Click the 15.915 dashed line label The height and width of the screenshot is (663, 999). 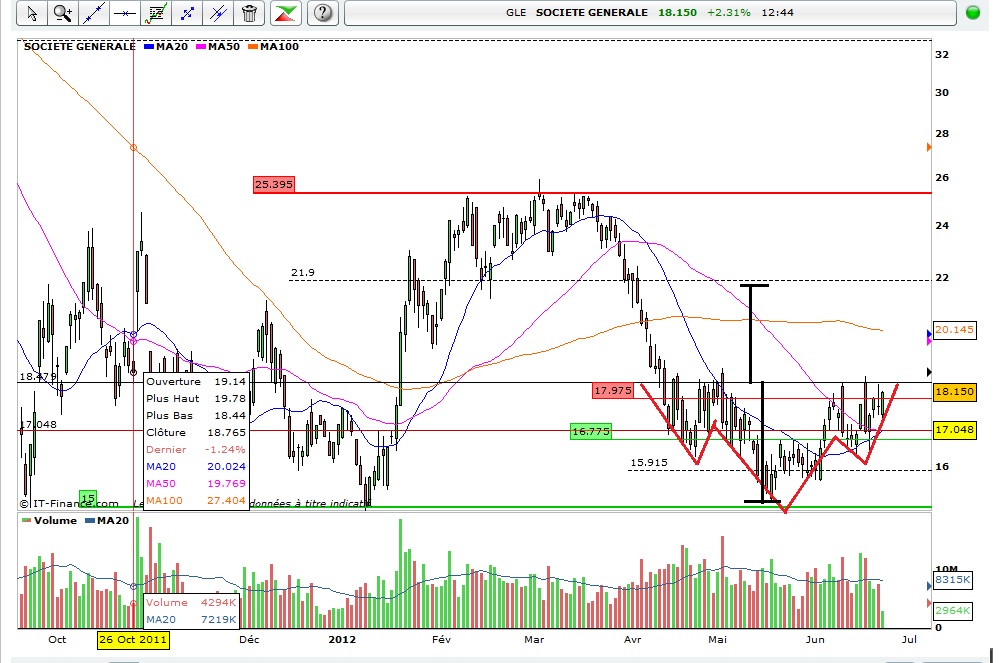649,463
